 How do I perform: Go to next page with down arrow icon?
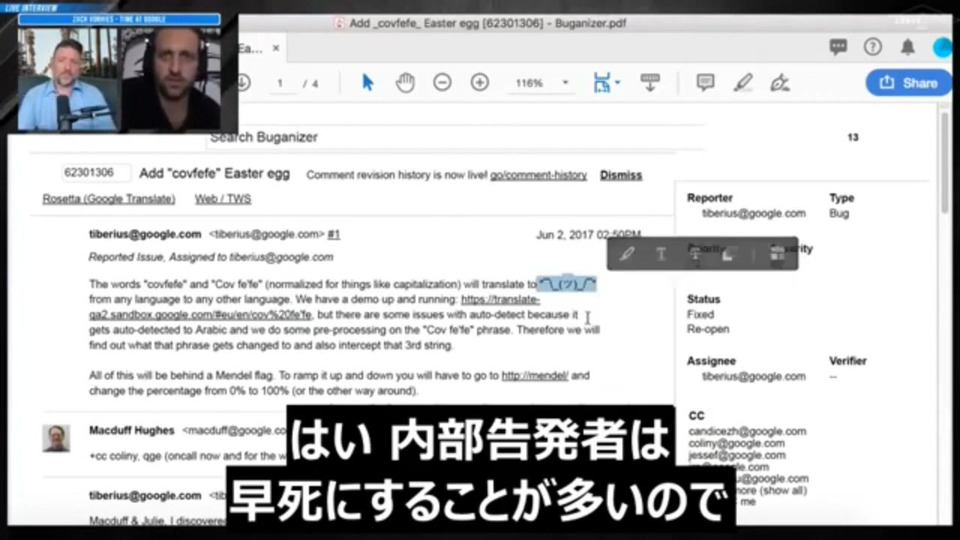[244, 83]
